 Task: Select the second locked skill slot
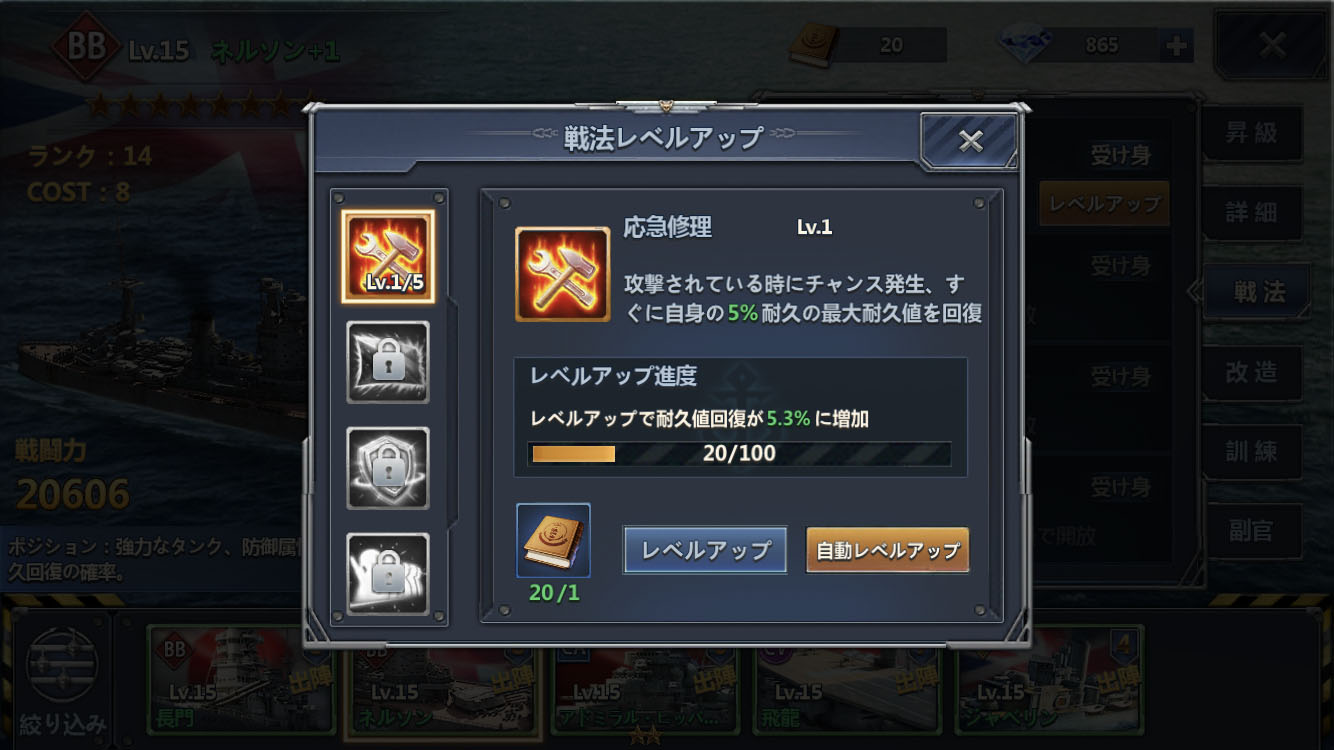click(388, 362)
